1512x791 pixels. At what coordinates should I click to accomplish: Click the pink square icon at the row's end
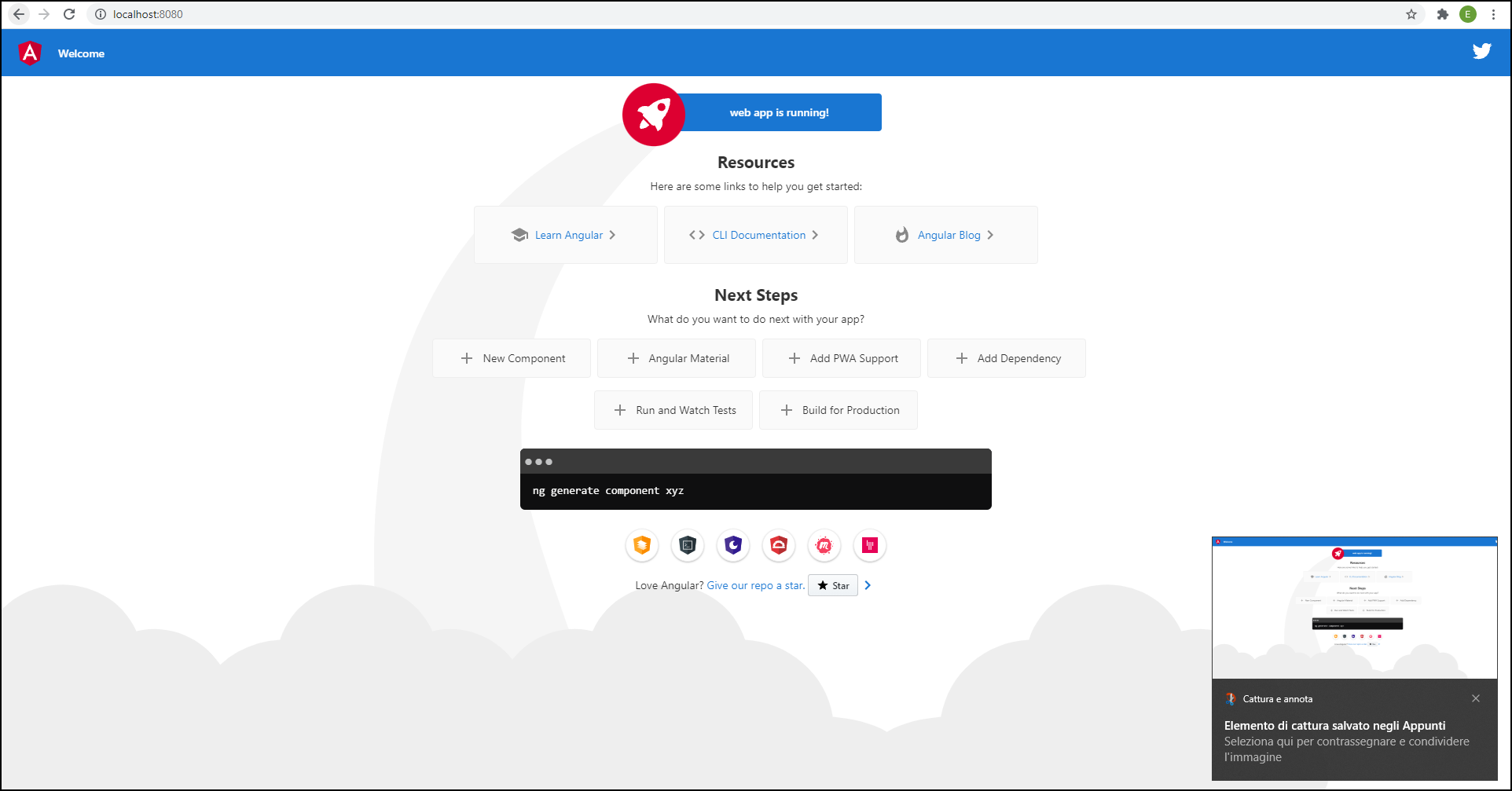pos(870,545)
